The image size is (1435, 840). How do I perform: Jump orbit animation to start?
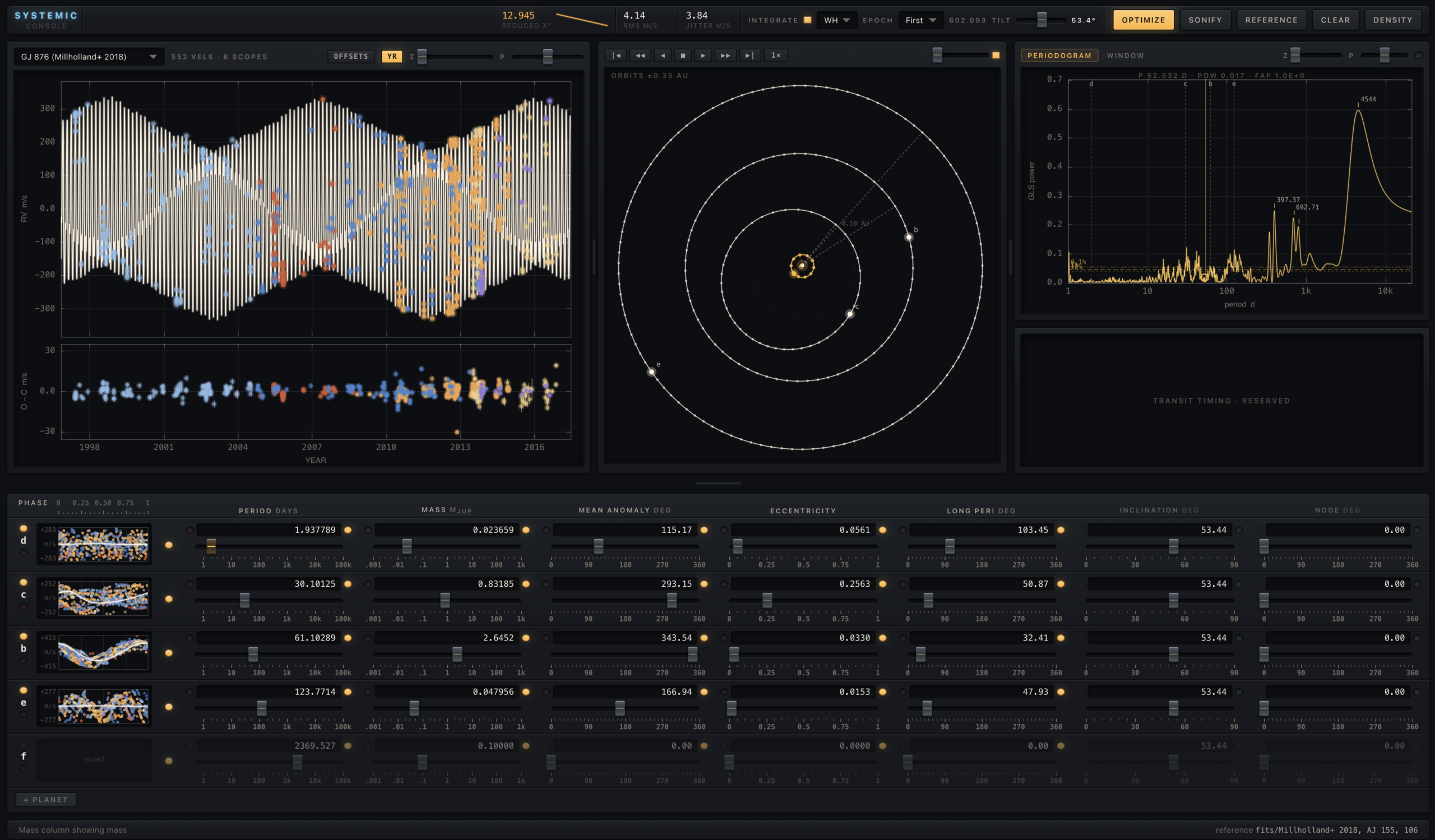(x=616, y=56)
